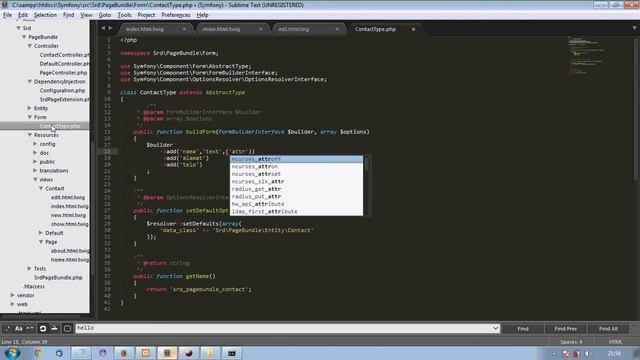This screenshot has width=640, height=360.
Task: Click the code minimap preview
Action: tap(586, 55)
